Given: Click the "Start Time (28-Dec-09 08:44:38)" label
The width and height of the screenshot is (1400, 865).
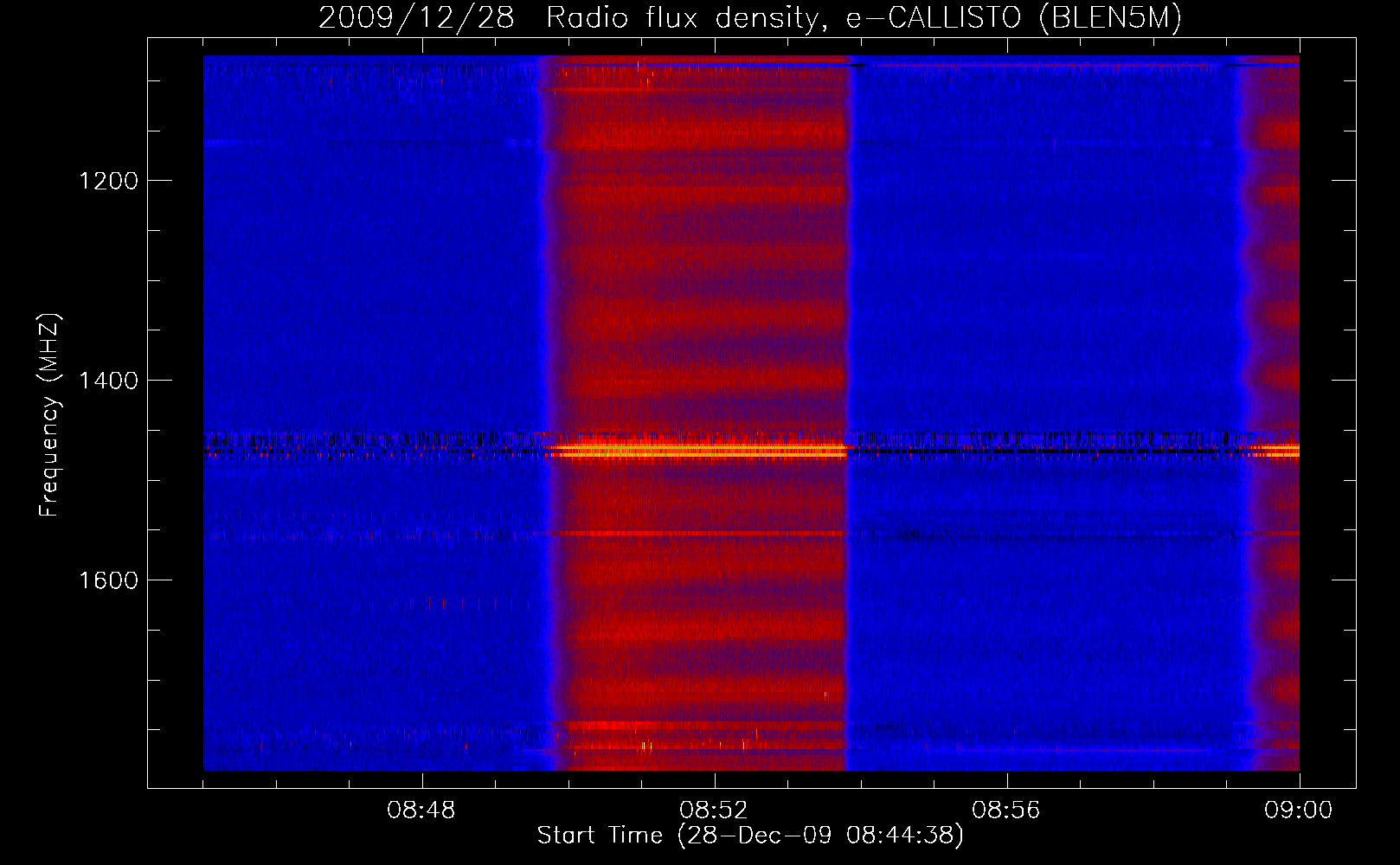Looking at the screenshot, I should [x=750, y=836].
